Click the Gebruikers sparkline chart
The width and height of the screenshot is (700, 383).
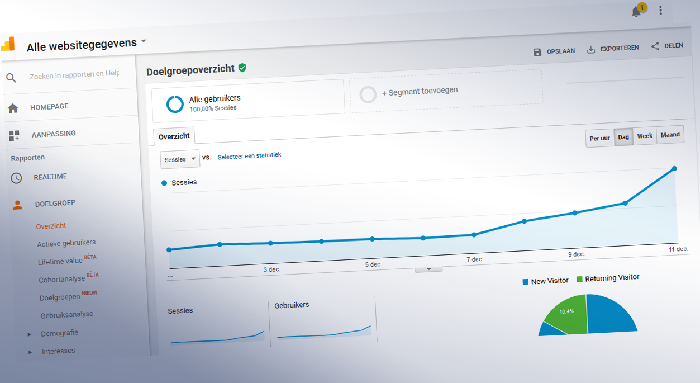coord(324,332)
